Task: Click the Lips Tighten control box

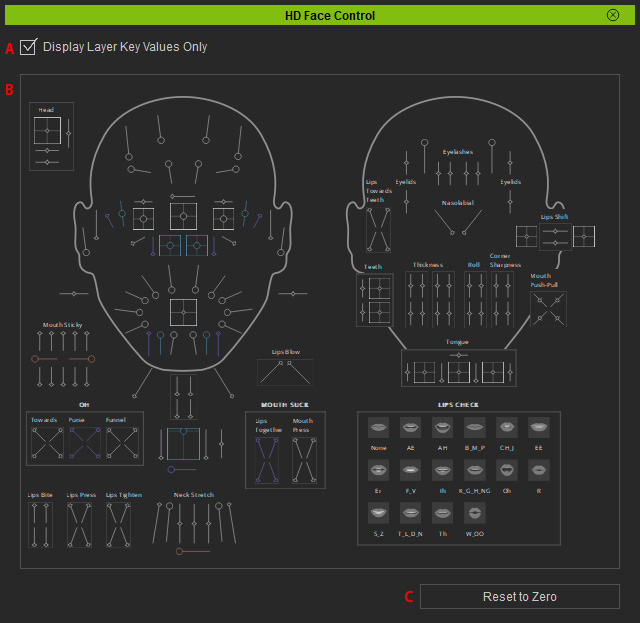Action: click(119, 525)
